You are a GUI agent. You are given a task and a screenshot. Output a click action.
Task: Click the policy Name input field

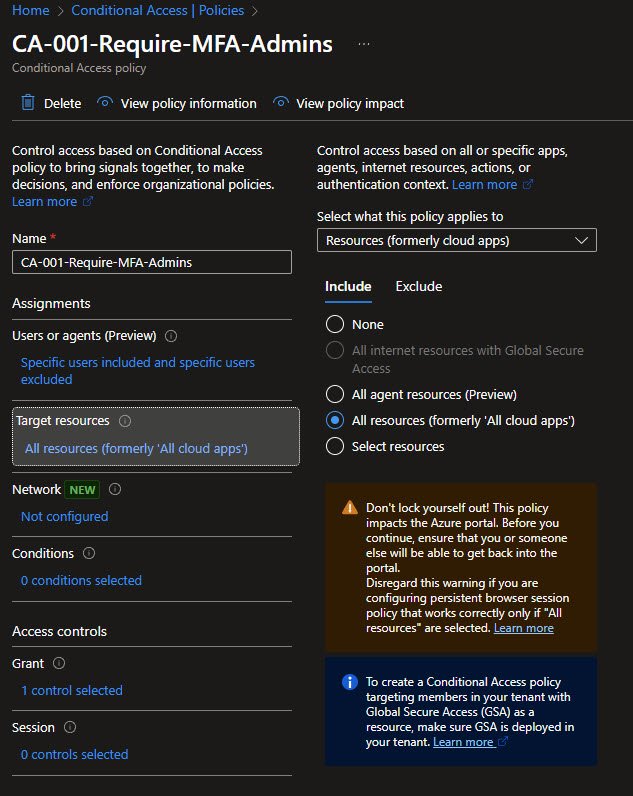point(152,262)
